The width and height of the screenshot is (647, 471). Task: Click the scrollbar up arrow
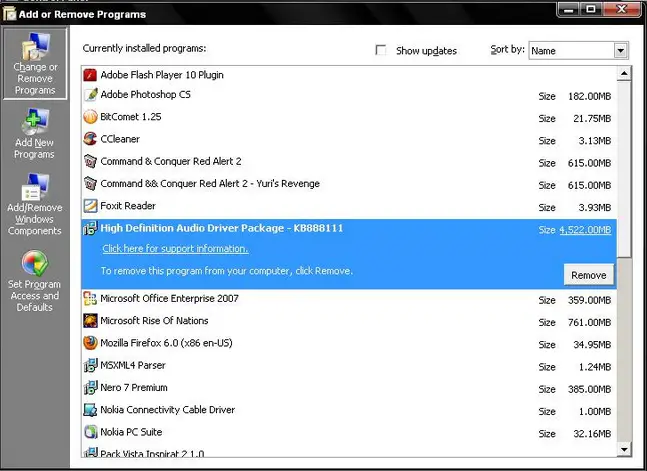click(x=624, y=74)
